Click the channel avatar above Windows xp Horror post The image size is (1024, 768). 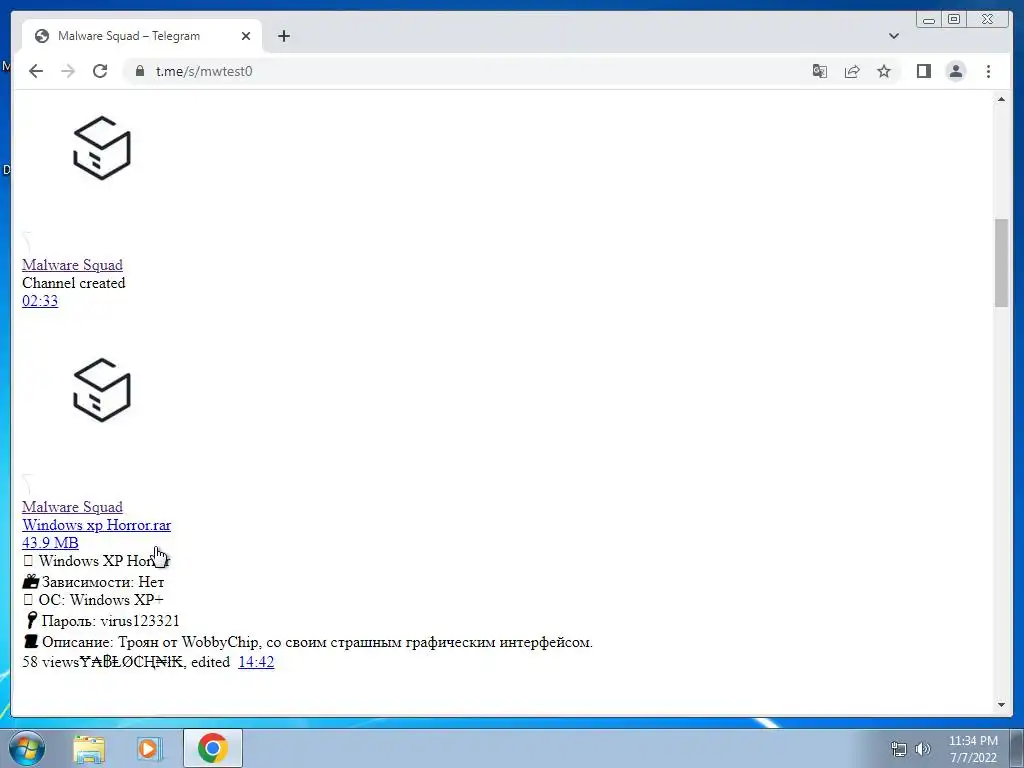[102, 390]
